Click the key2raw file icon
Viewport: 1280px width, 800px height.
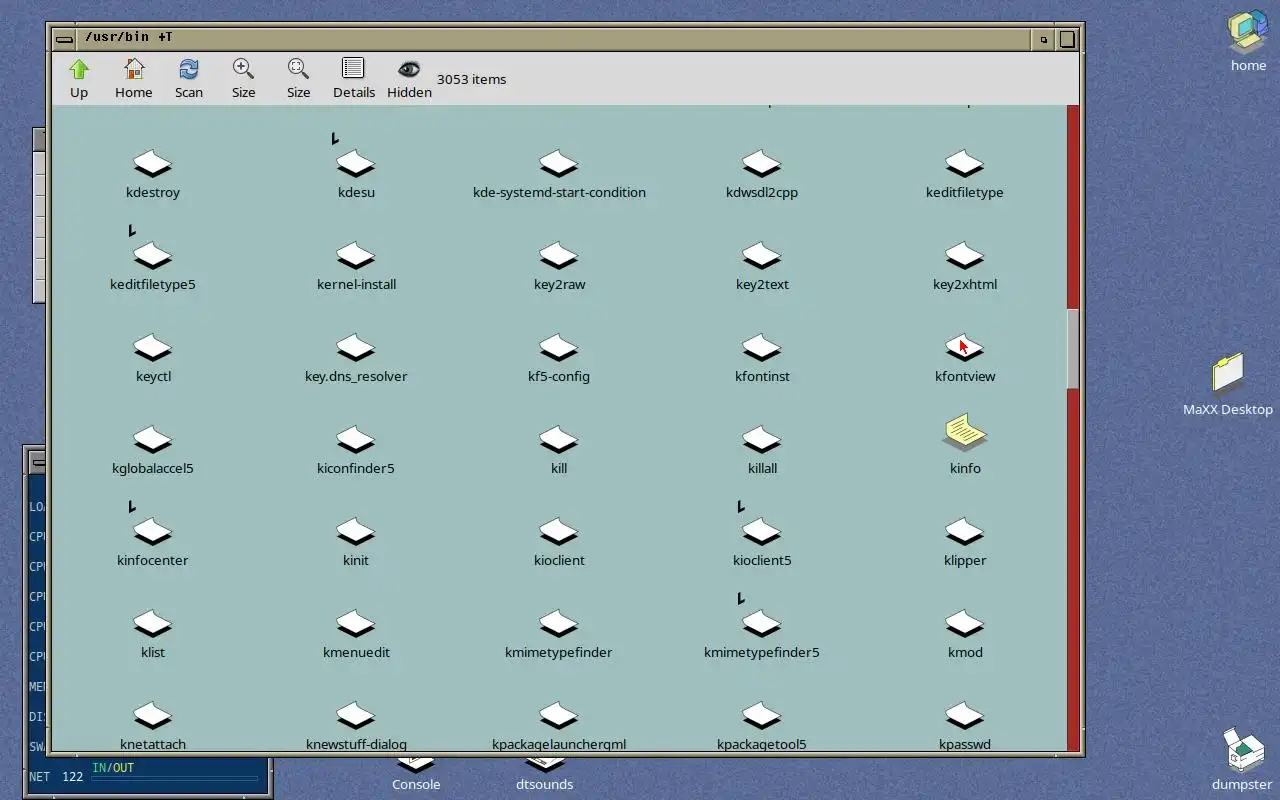point(559,256)
